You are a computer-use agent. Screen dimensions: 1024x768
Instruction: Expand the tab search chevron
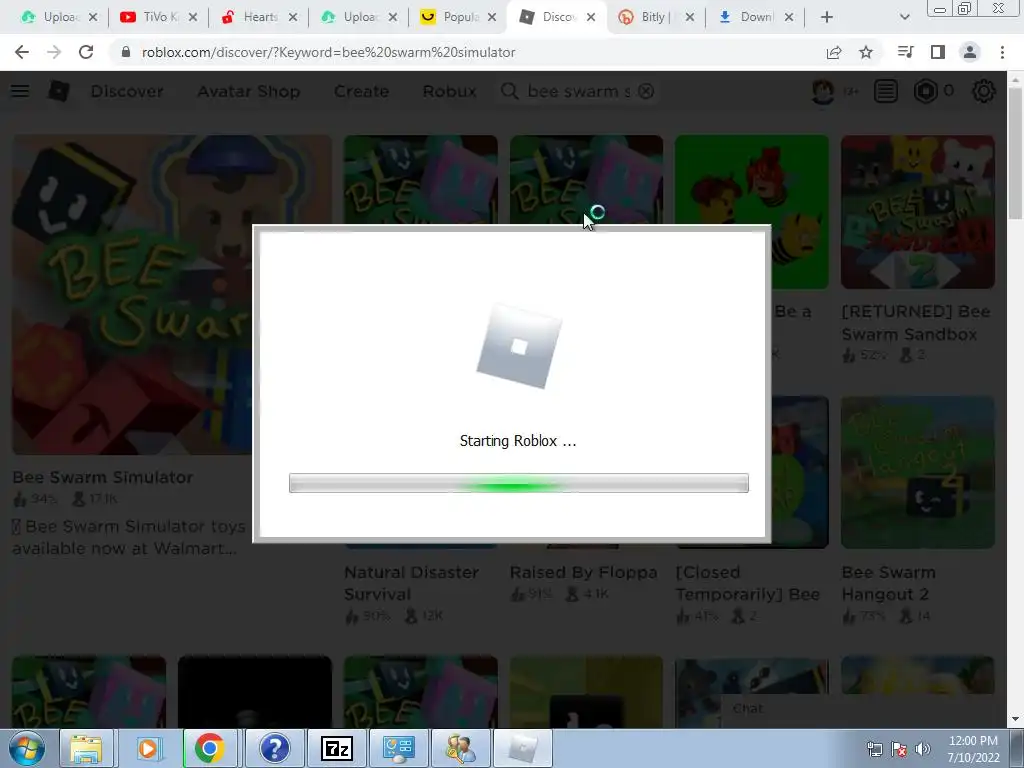904,17
